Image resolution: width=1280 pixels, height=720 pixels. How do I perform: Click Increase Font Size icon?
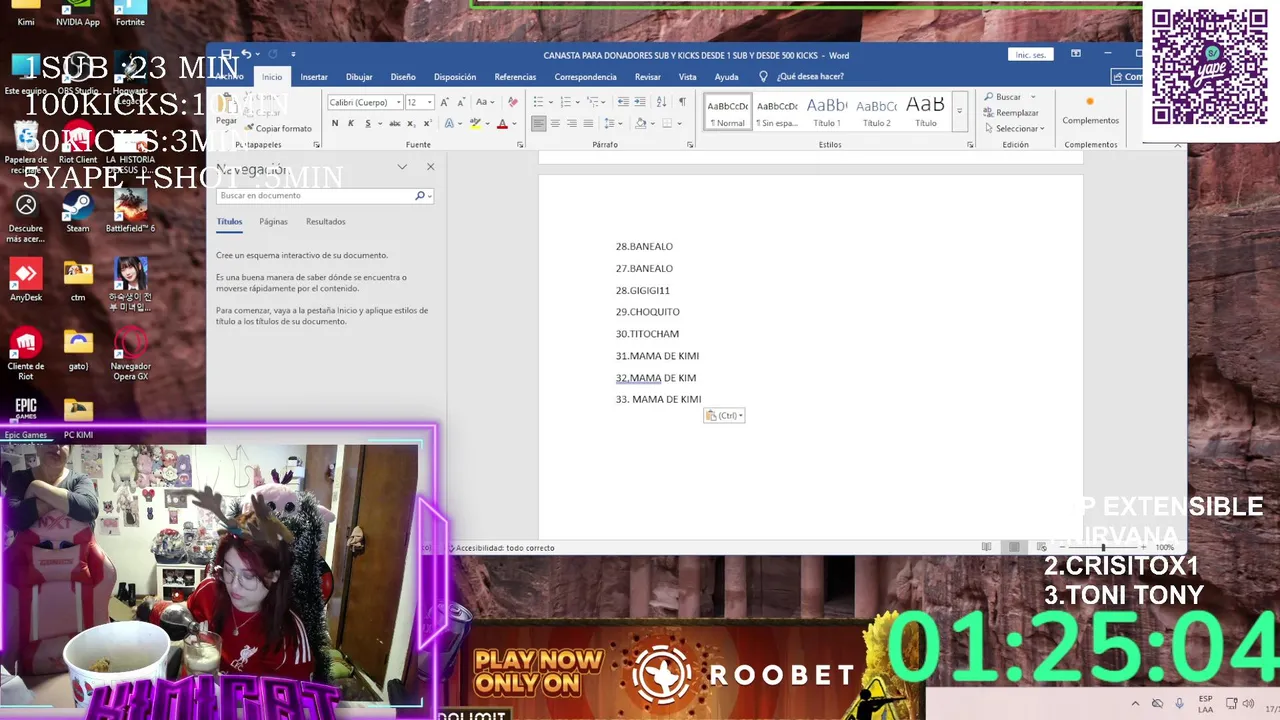[x=445, y=102]
